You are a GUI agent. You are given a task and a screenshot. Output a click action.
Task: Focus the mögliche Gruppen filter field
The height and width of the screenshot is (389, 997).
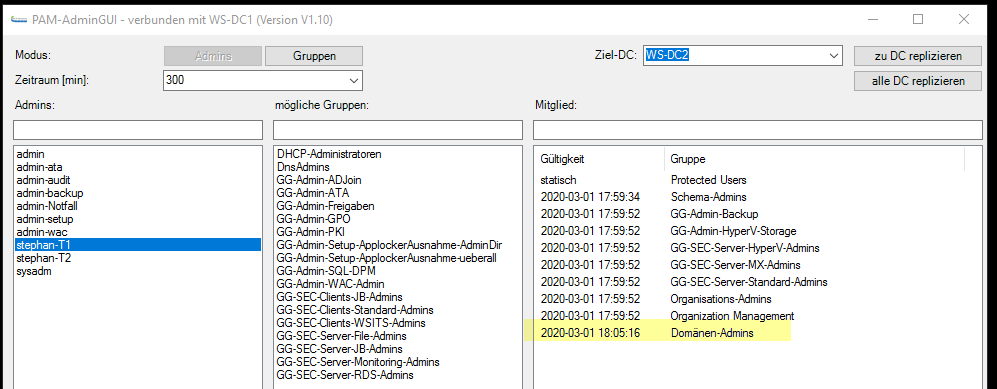(x=398, y=130)
